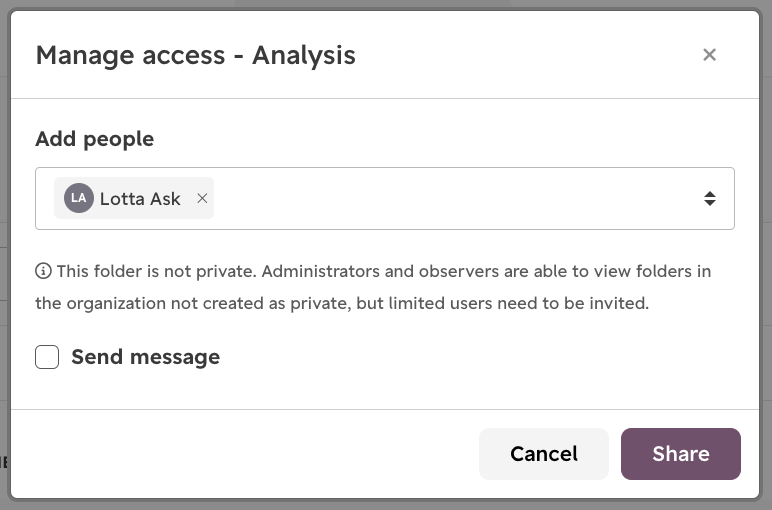Close the Manage access dialog
This screenshot has width=772, height=510.
(709, 55)
